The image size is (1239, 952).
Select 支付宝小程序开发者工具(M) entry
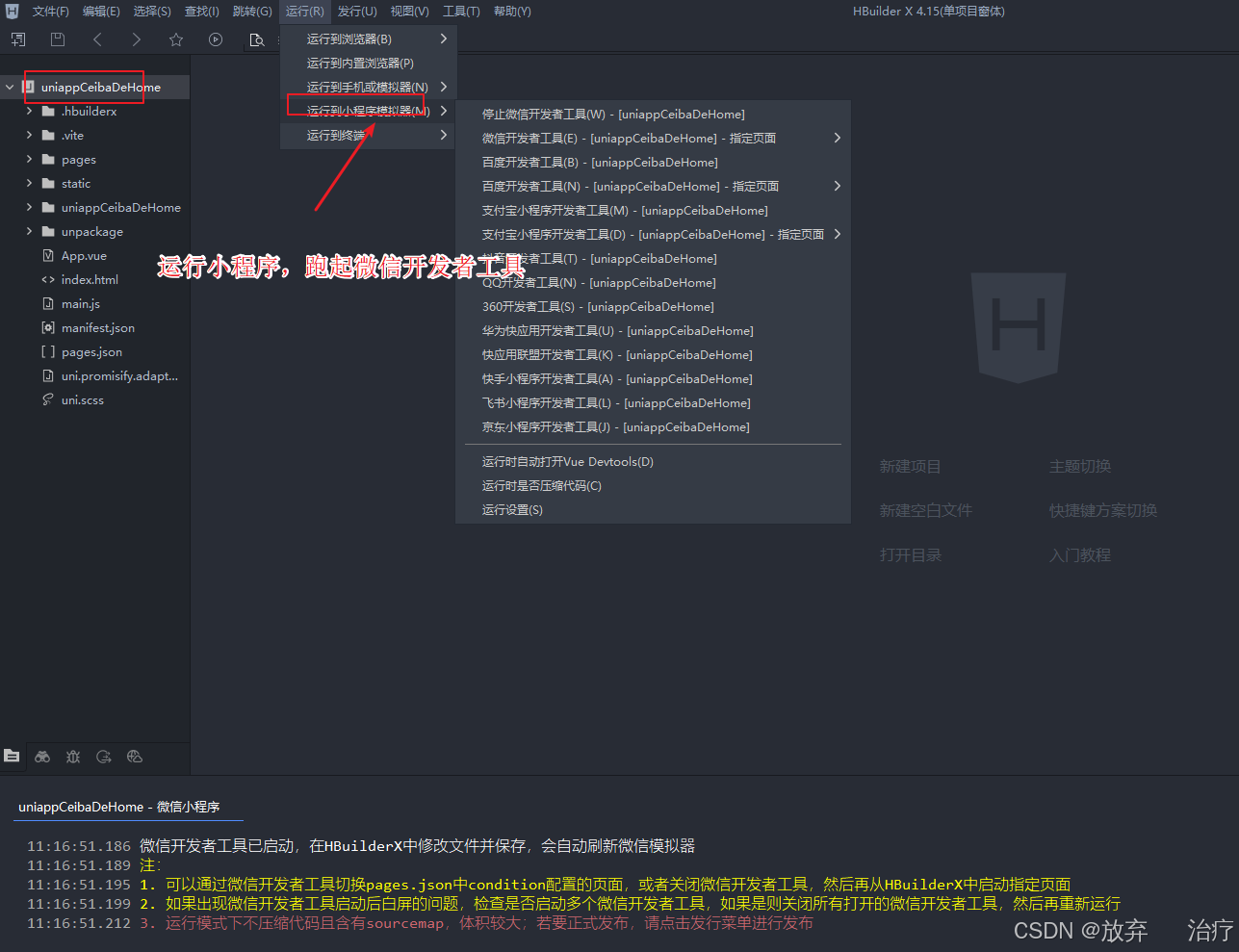point(654,210)
